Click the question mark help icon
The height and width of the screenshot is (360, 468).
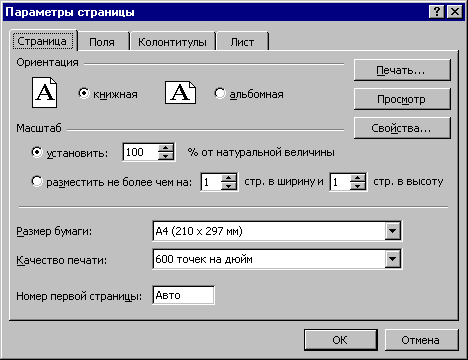pyautogui.click(x=436, y=12)
